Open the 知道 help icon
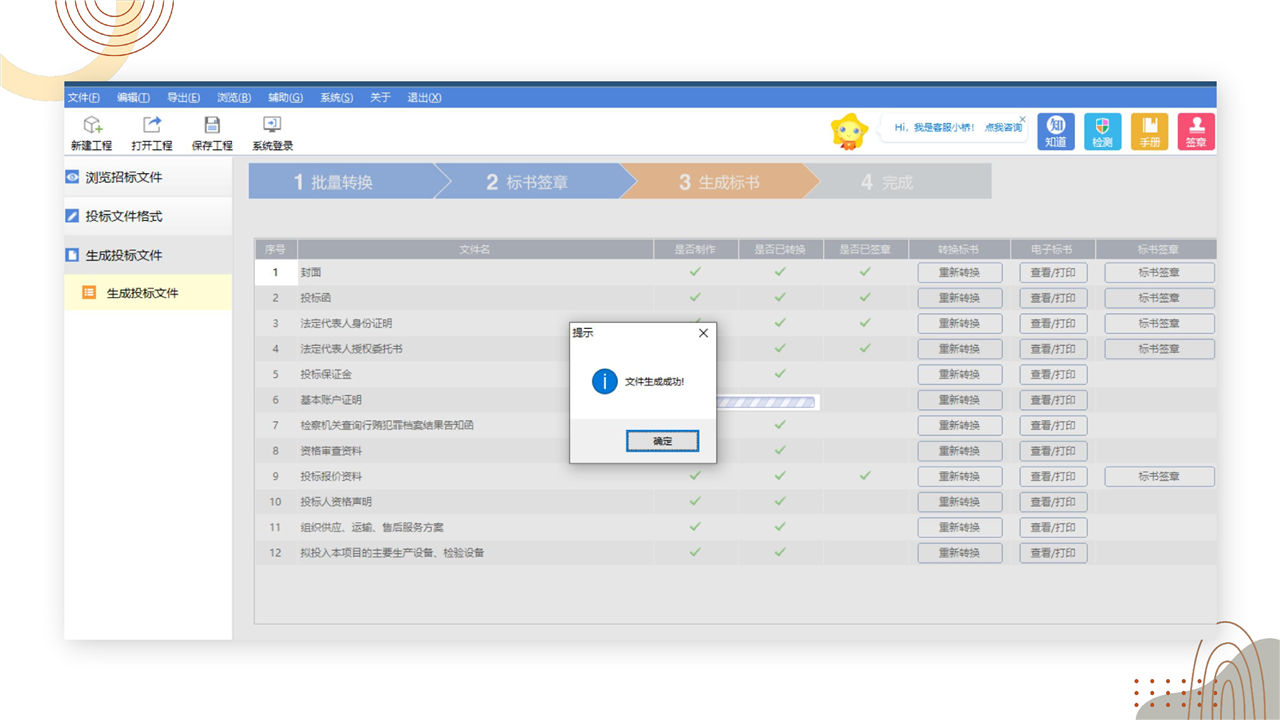1280x720 pixels. point(1055,131)
